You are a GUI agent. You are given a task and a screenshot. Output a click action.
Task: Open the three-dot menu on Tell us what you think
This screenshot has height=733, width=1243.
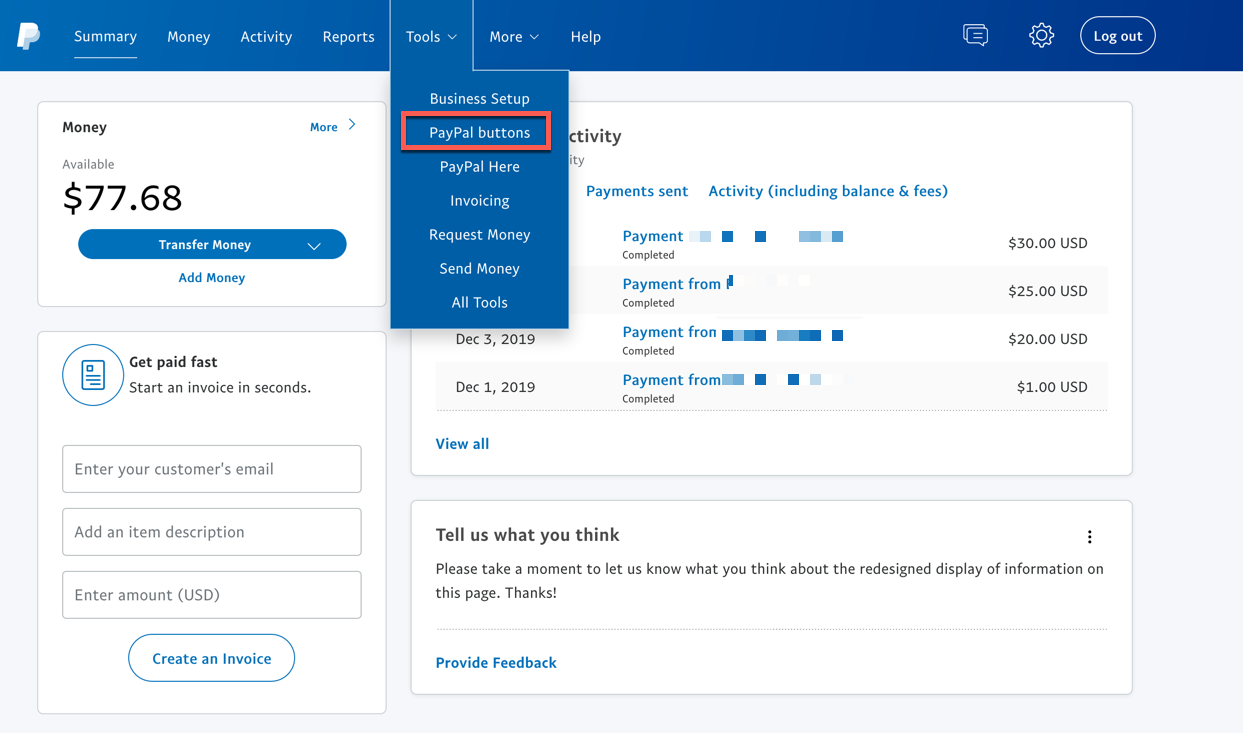tap(1089, 536)
